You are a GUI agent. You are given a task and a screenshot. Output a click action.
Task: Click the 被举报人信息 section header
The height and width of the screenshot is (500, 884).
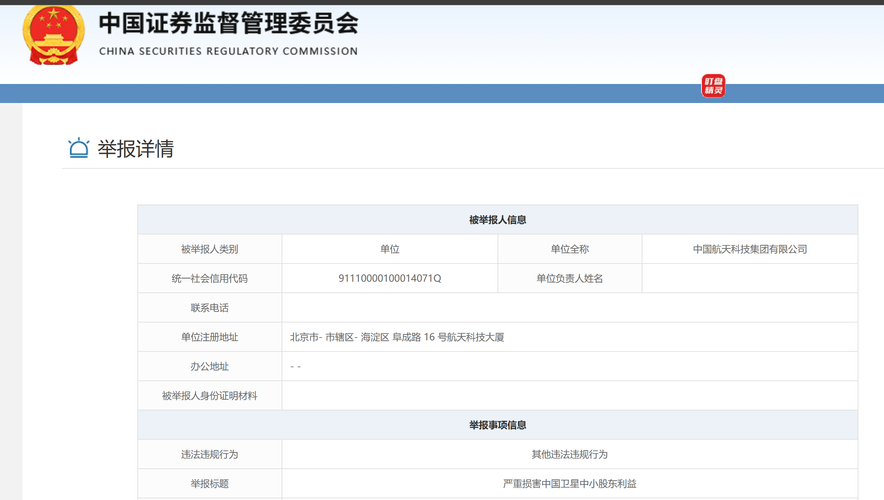click(x=497, y=220)
